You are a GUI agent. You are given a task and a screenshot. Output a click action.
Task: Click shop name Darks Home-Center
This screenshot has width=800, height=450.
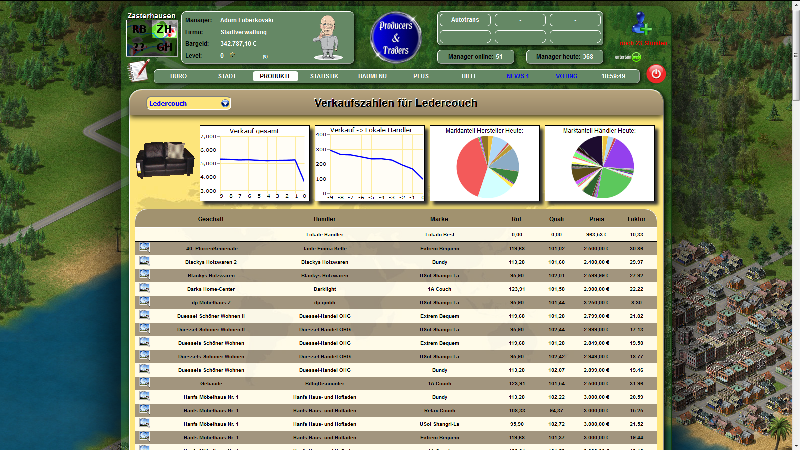[211, 289]
